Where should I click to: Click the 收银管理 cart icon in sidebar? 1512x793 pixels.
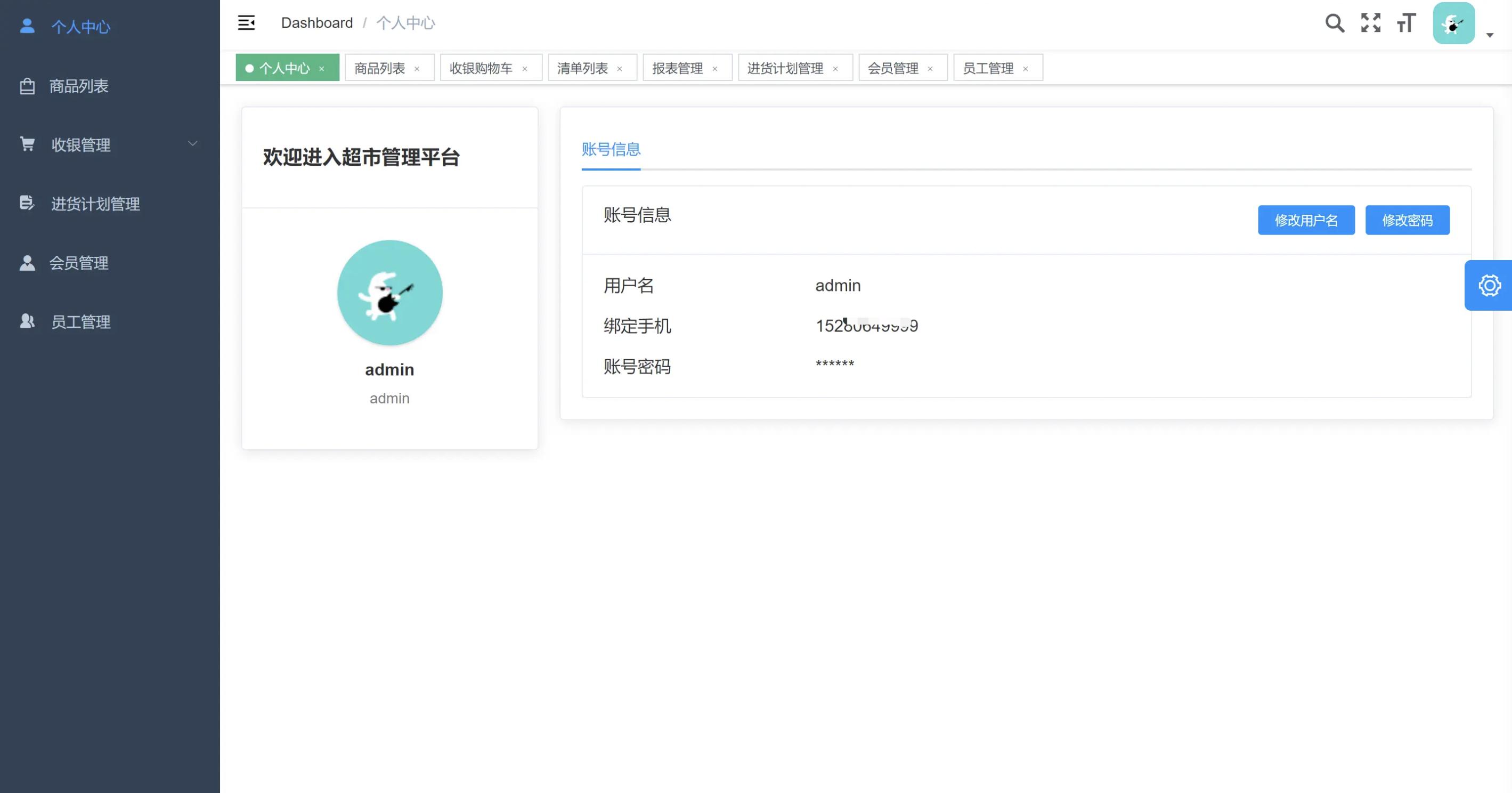(x=27, y=144)
